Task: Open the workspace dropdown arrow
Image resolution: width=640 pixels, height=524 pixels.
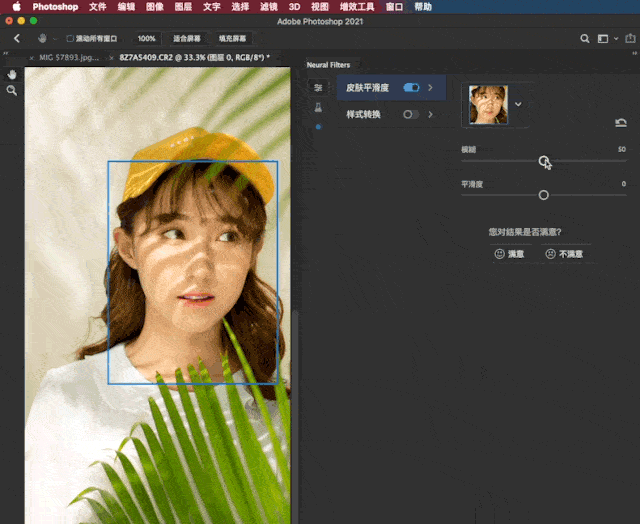Action: [x=616, y=39]
